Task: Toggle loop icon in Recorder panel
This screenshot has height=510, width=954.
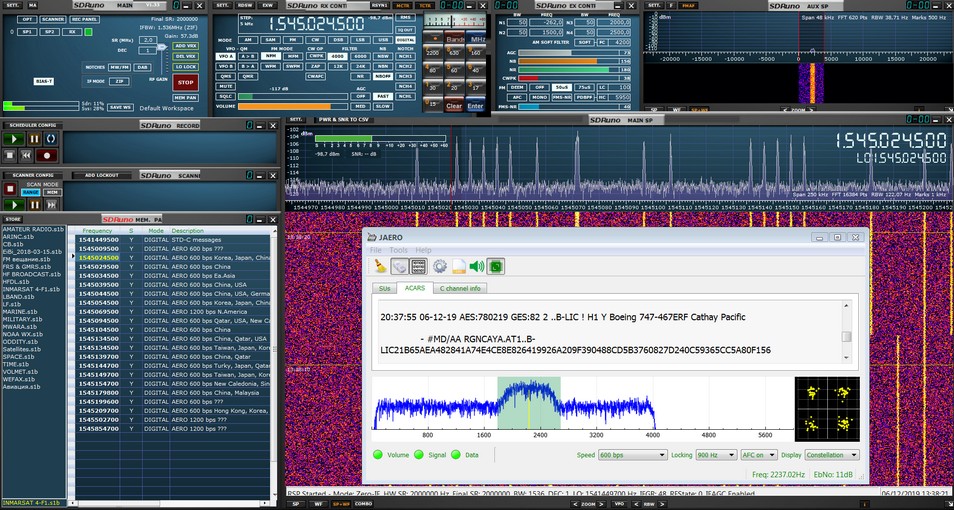Action: 50,139
